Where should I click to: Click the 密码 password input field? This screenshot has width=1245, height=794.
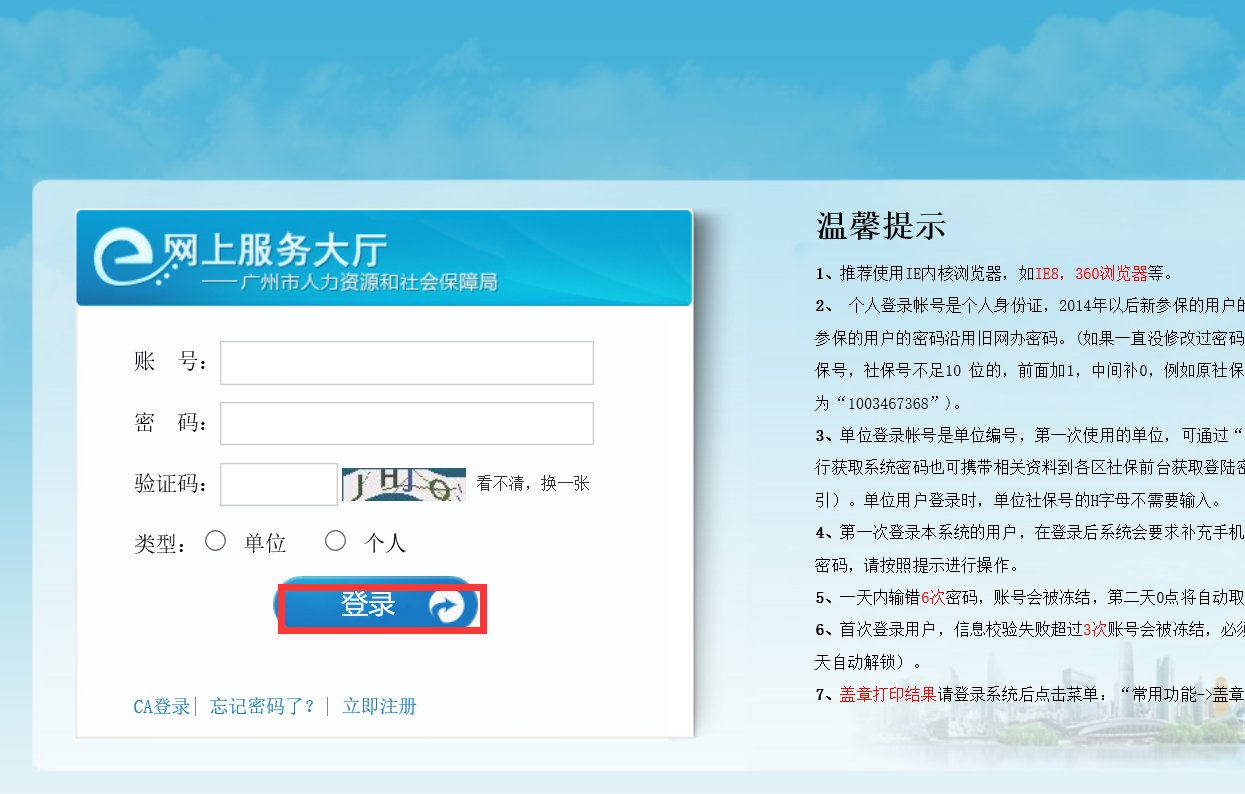coord(406,423)
